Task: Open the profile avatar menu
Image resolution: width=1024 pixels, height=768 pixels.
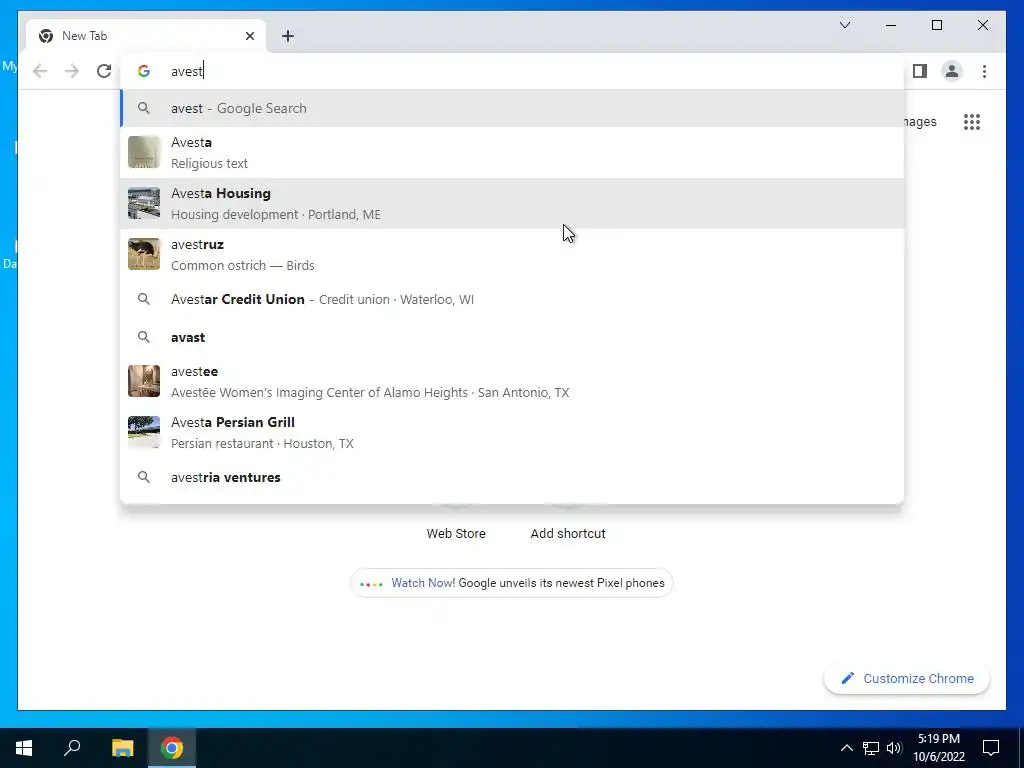Action: (952, 71)
